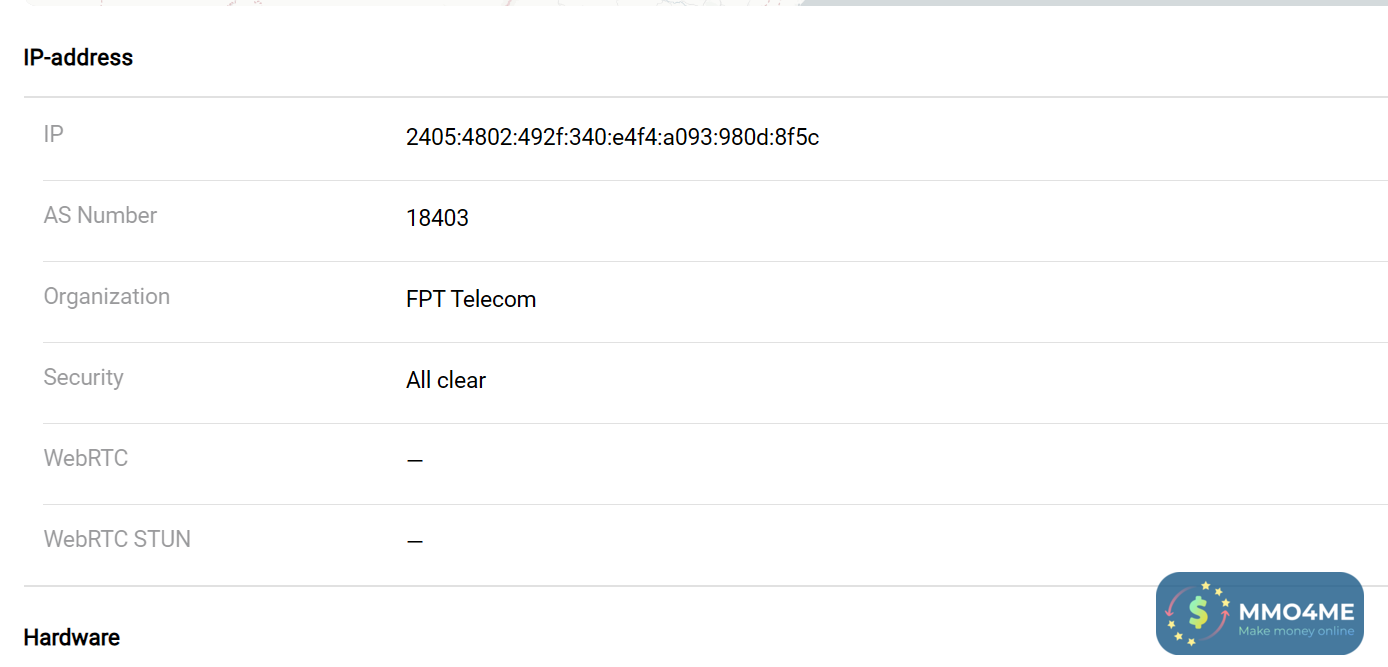1388x667 pixels.
Task: Click the AS Number row label
Action: [100, 215]
